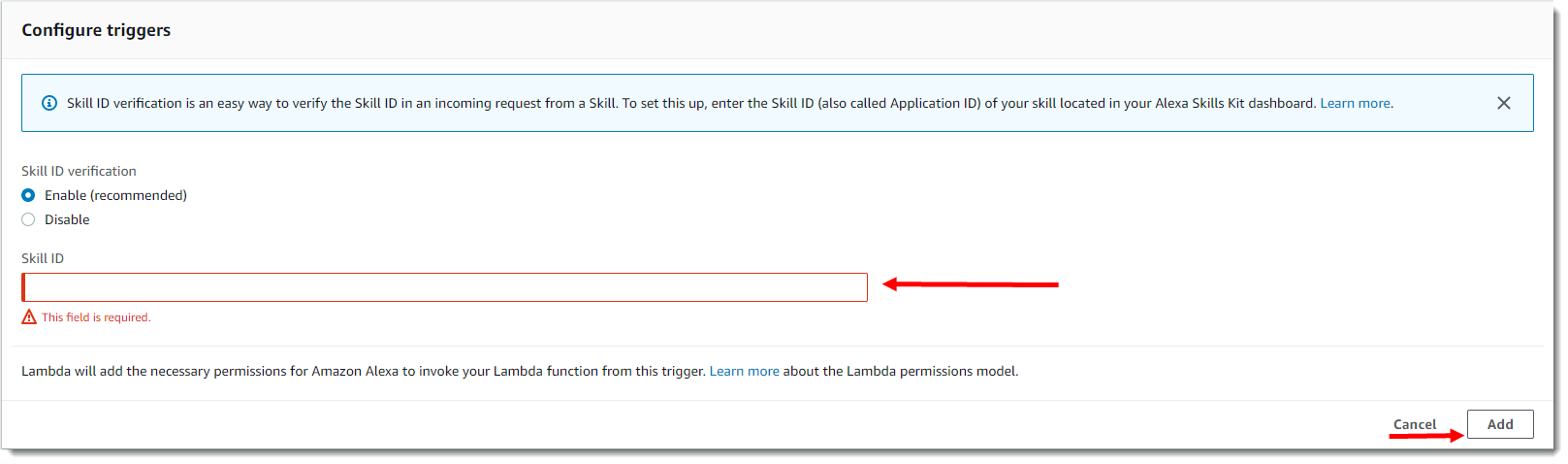Click the Cancel button
Image resolution: width=1568 pixels, height=464 pixels.
tap(1415, 424)
